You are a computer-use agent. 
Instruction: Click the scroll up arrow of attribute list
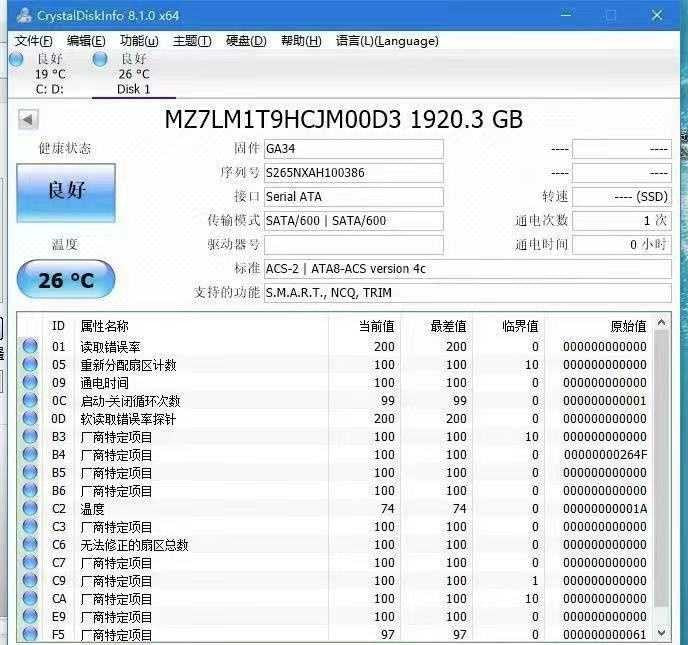pyautogui.click(x=662, y=323)
